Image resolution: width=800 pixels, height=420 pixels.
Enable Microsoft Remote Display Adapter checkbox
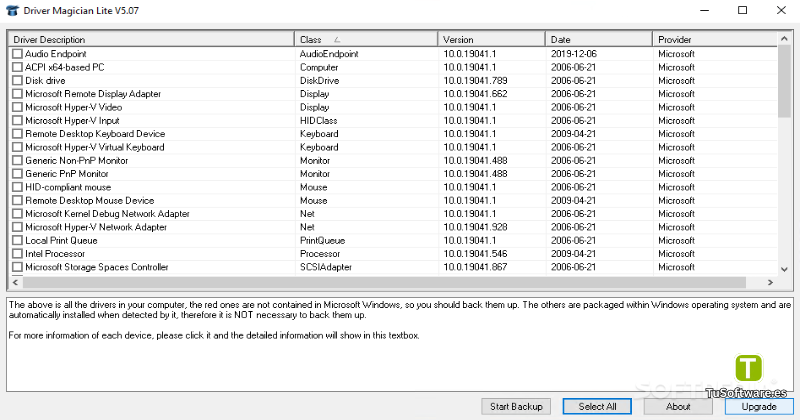pyautogui.click(x=17, y=93)
